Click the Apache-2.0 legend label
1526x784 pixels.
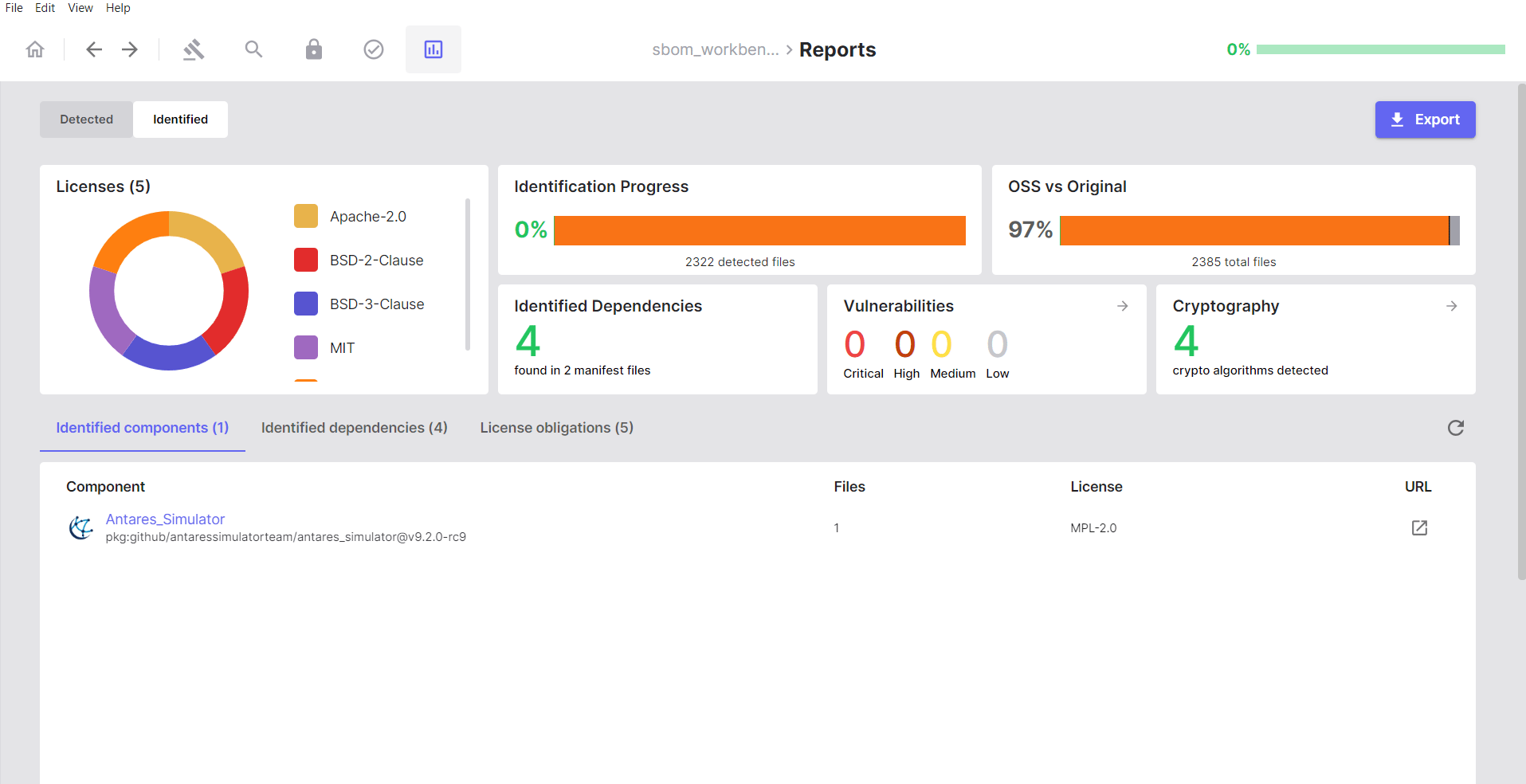[x=368, y=217]
